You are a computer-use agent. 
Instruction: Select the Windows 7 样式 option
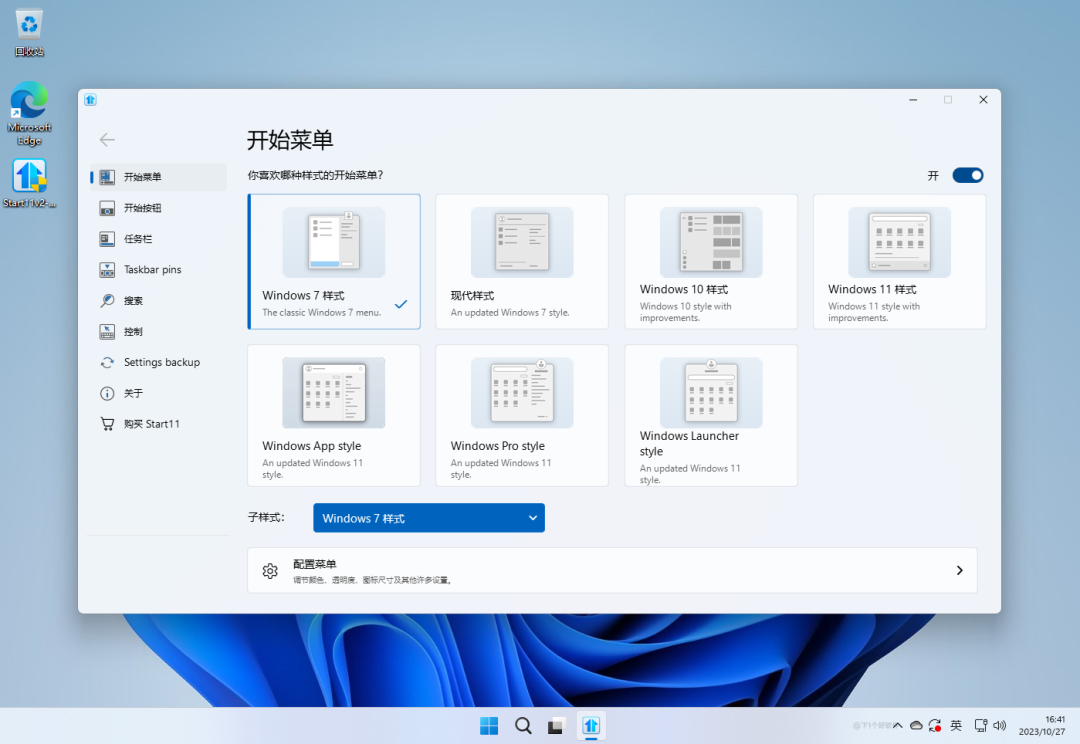[x=333, y=262]
